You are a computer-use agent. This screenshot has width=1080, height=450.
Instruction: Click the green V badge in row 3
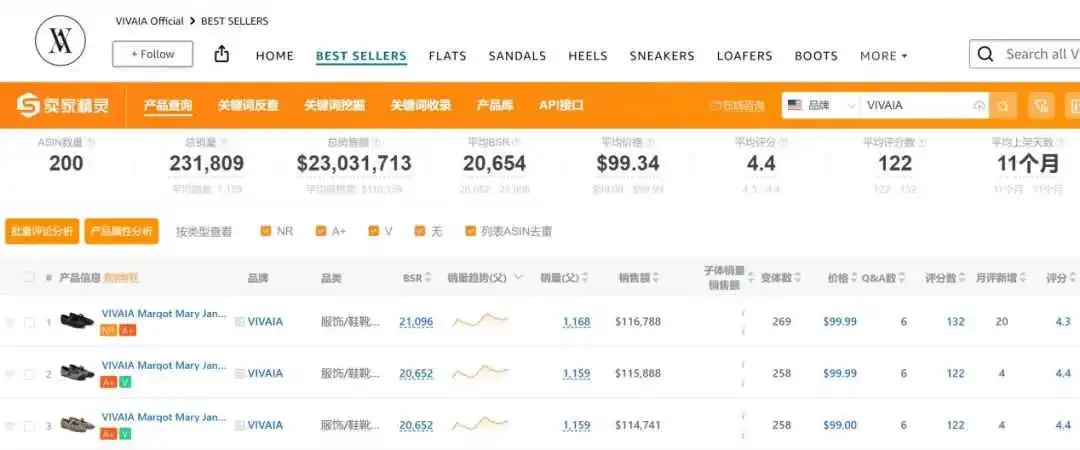tap(125, 434)
